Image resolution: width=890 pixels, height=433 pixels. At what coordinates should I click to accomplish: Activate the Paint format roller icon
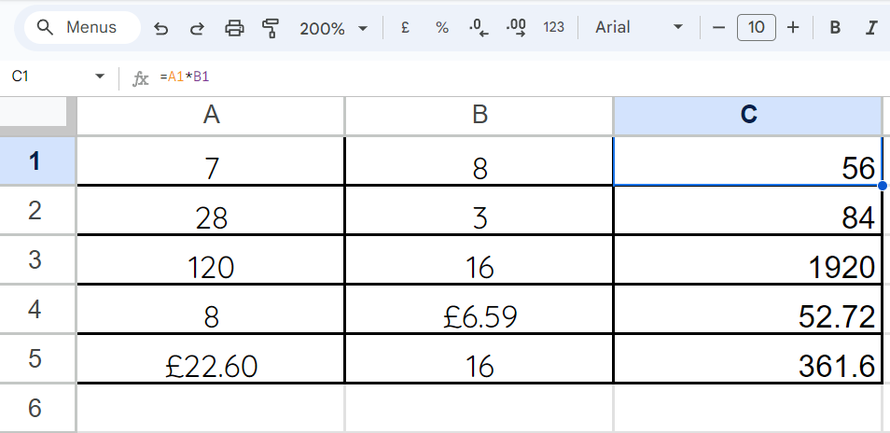click(x=271, y=28)
